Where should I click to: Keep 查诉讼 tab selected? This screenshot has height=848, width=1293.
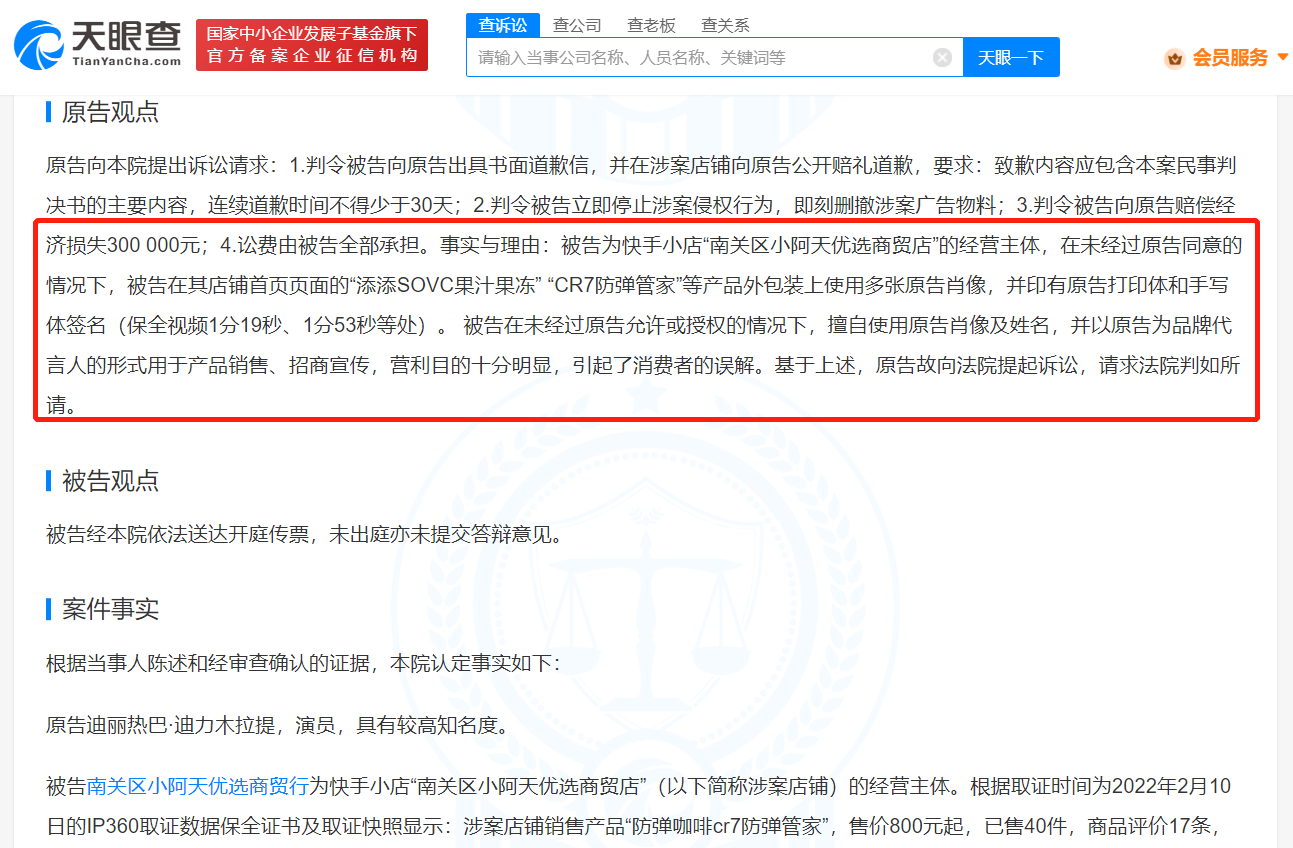(504, 25)
